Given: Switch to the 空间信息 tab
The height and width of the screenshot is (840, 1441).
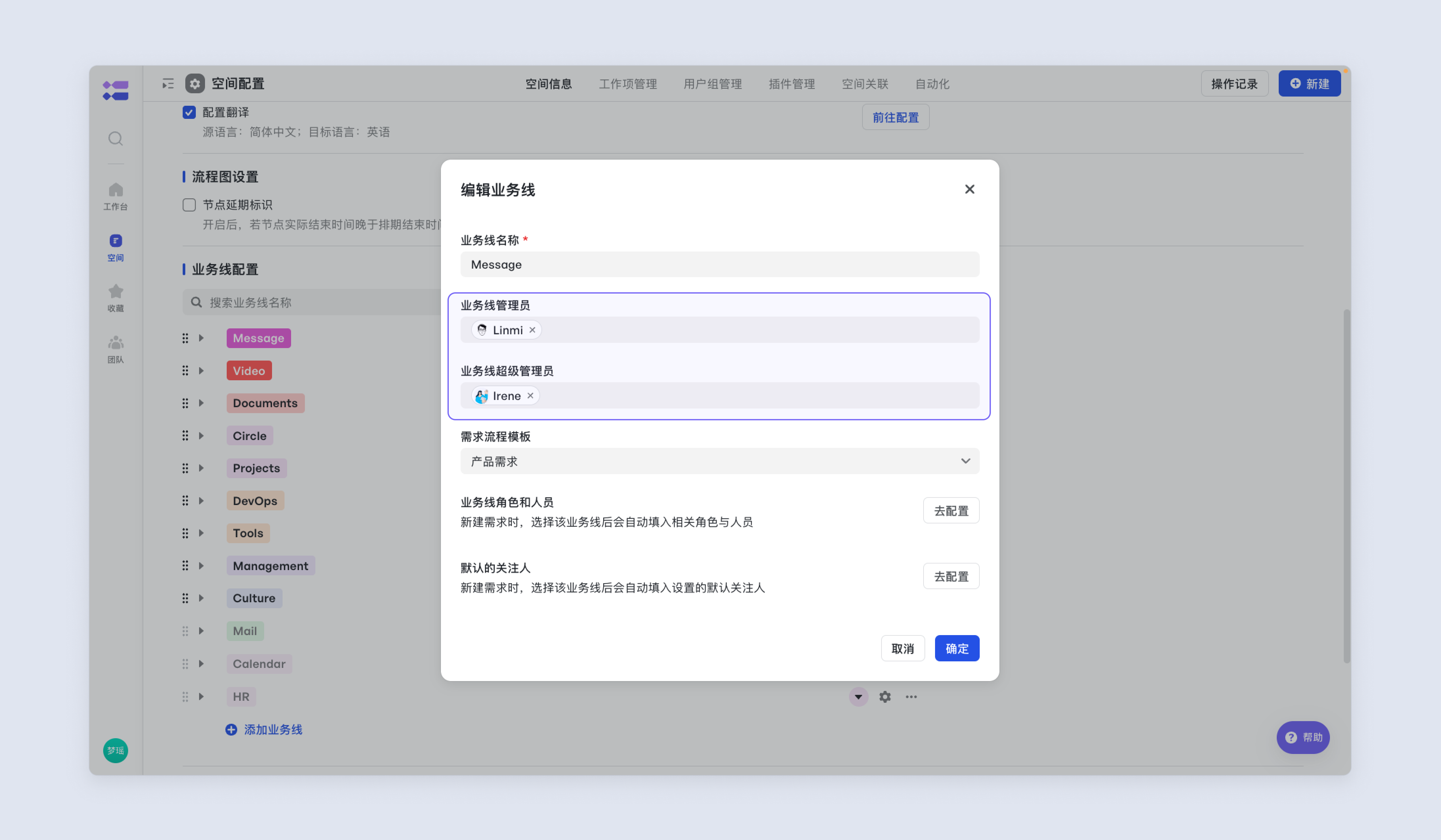Looking at the screenshot, I should click(548, 84).
